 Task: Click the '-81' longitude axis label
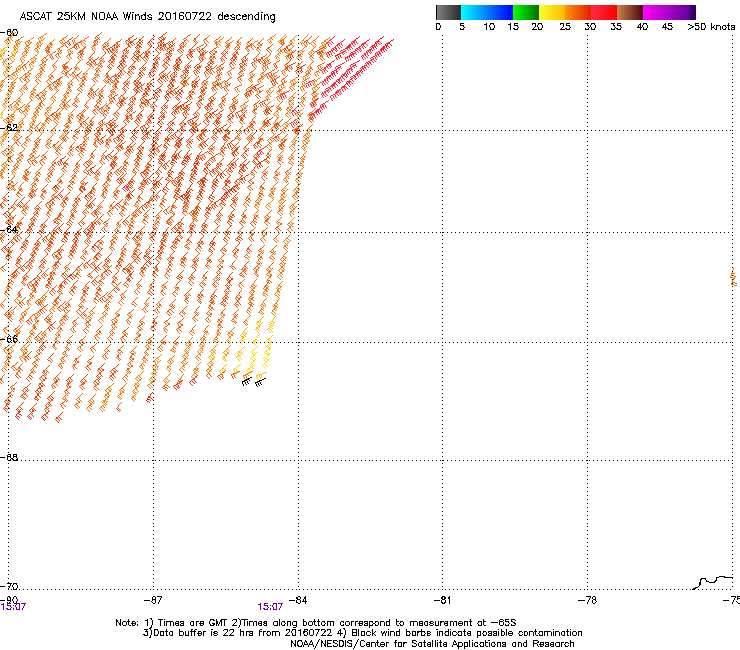[442, 600]
